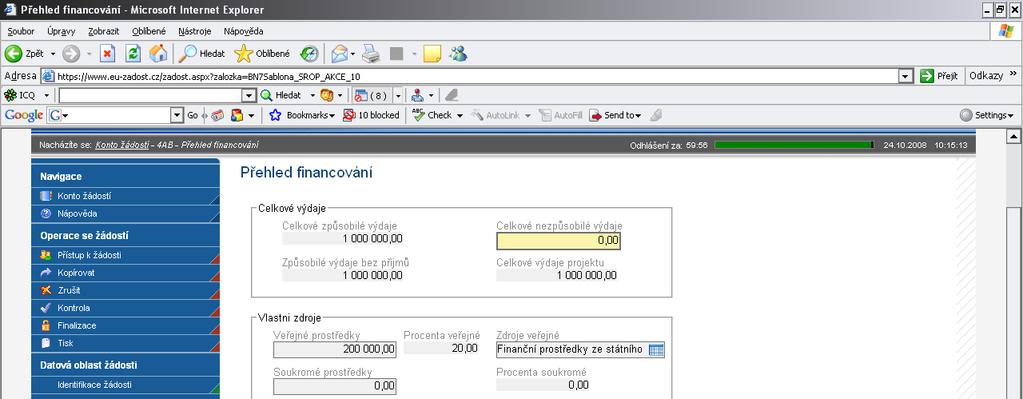The image size is (1023, 399).
Task: Open the Mail envelope icon
Action: pyautogui.click(x=339, y=53)
